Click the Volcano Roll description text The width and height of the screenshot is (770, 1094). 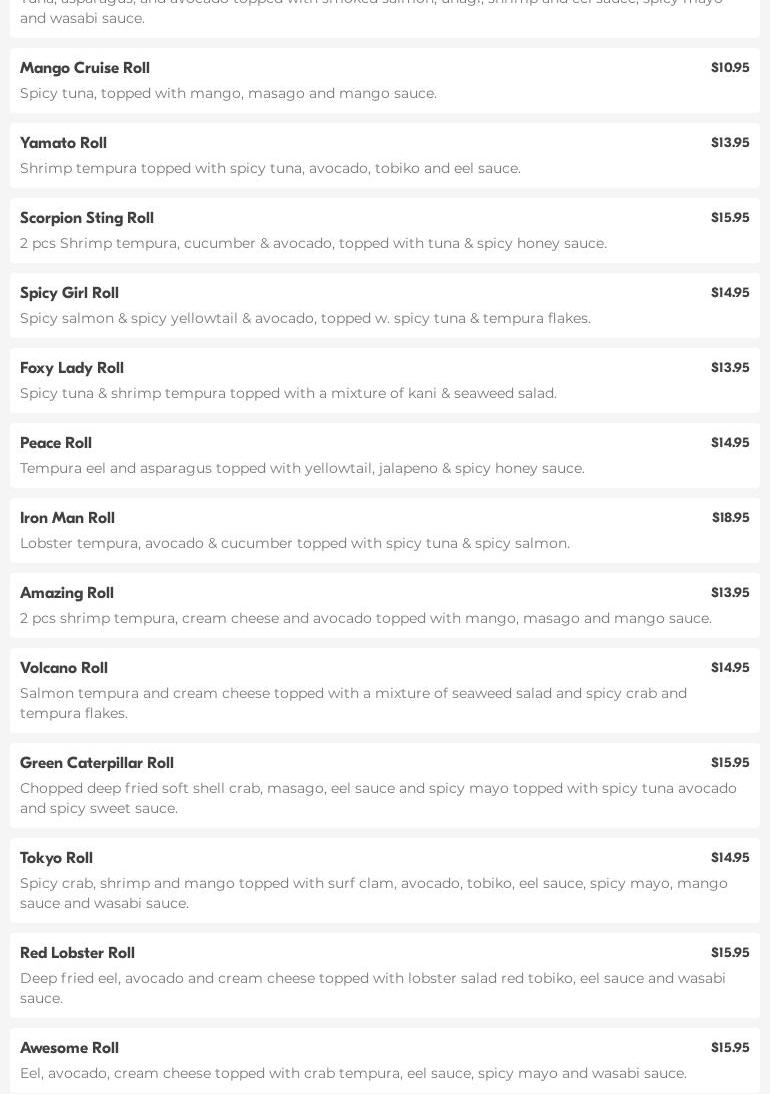pyautogui.click(x=353, y=703)
